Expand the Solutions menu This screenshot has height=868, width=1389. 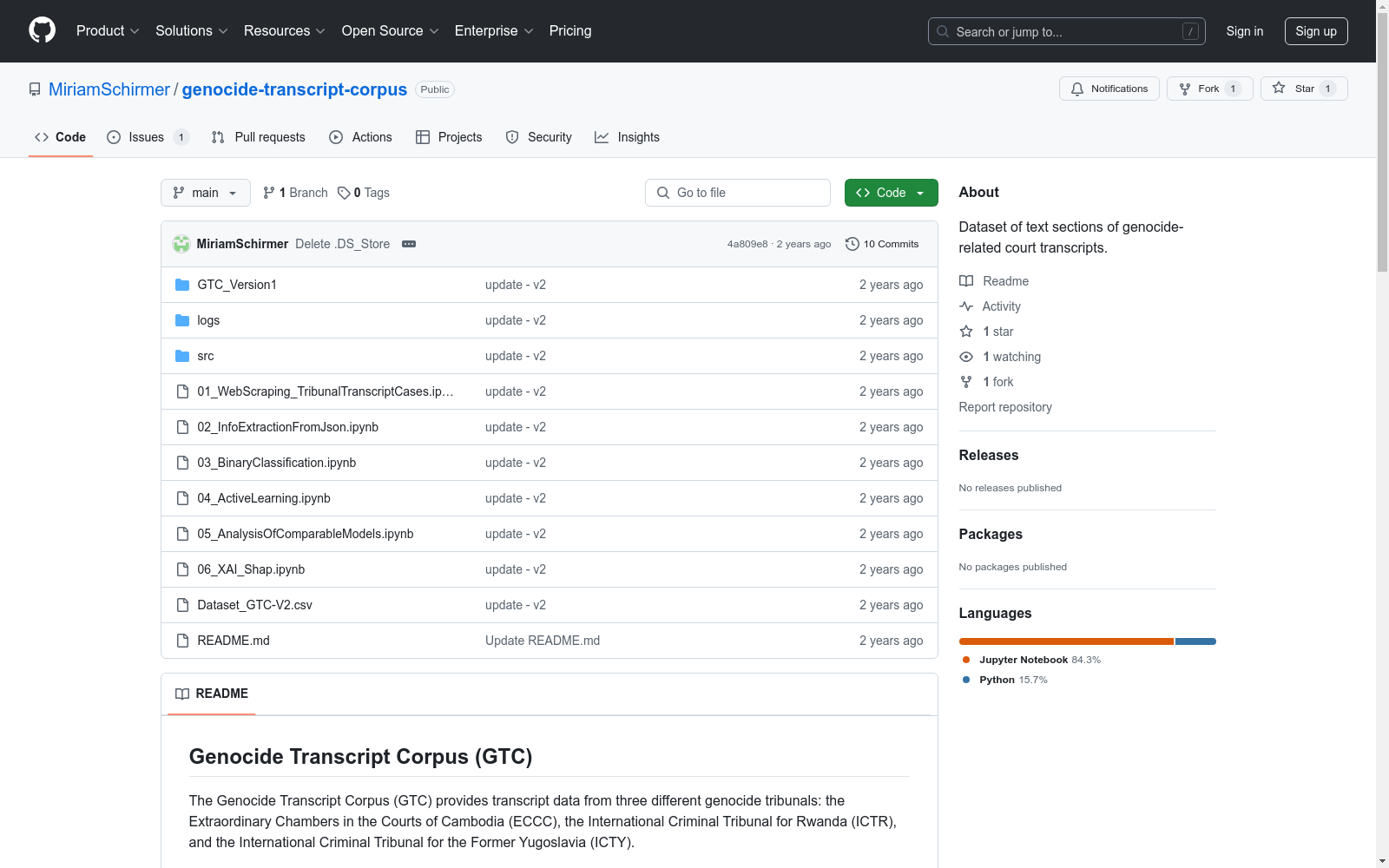(x=192, y=30)
